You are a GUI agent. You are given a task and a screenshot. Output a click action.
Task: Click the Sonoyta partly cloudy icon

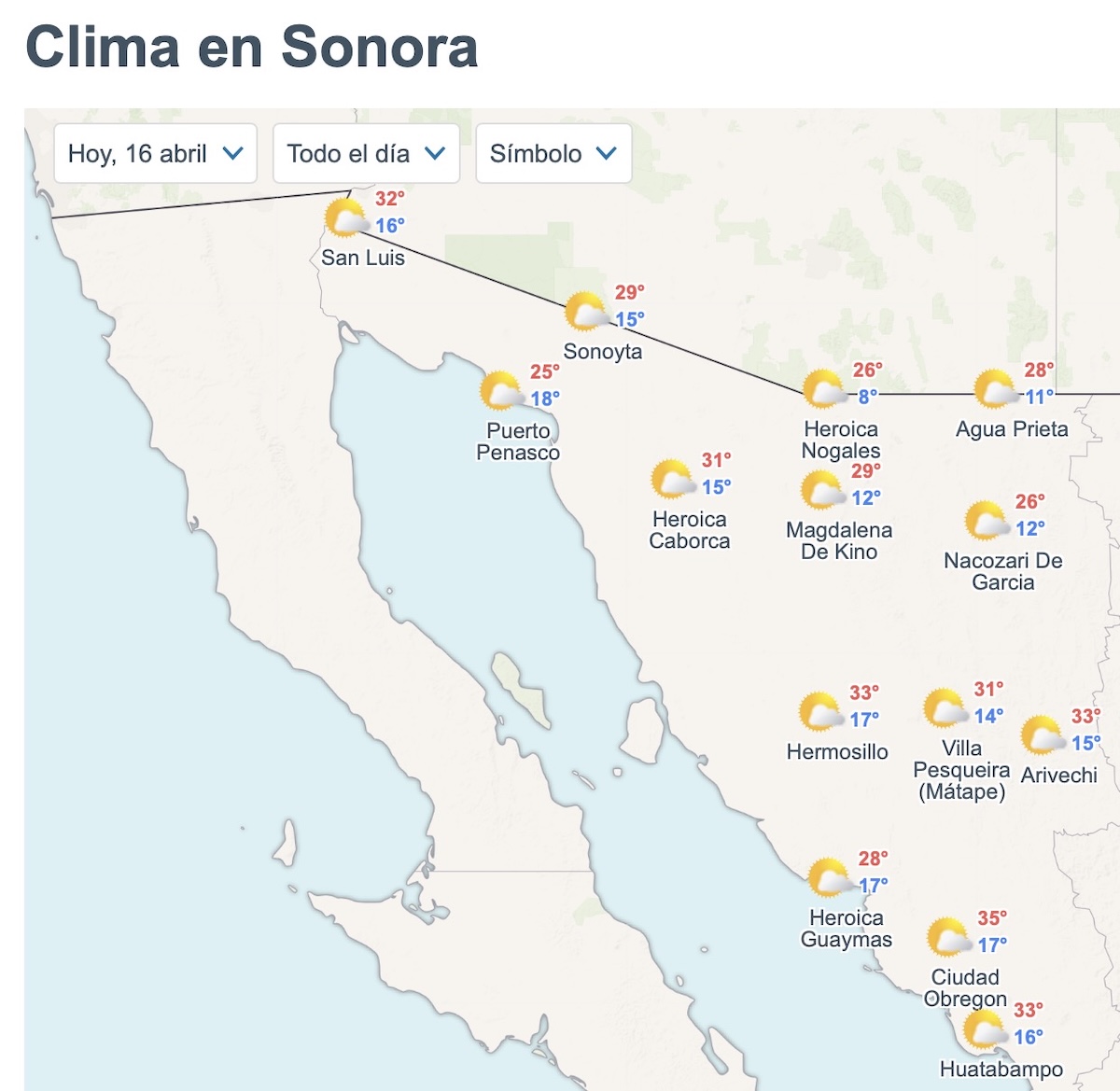tap(583, 313)
